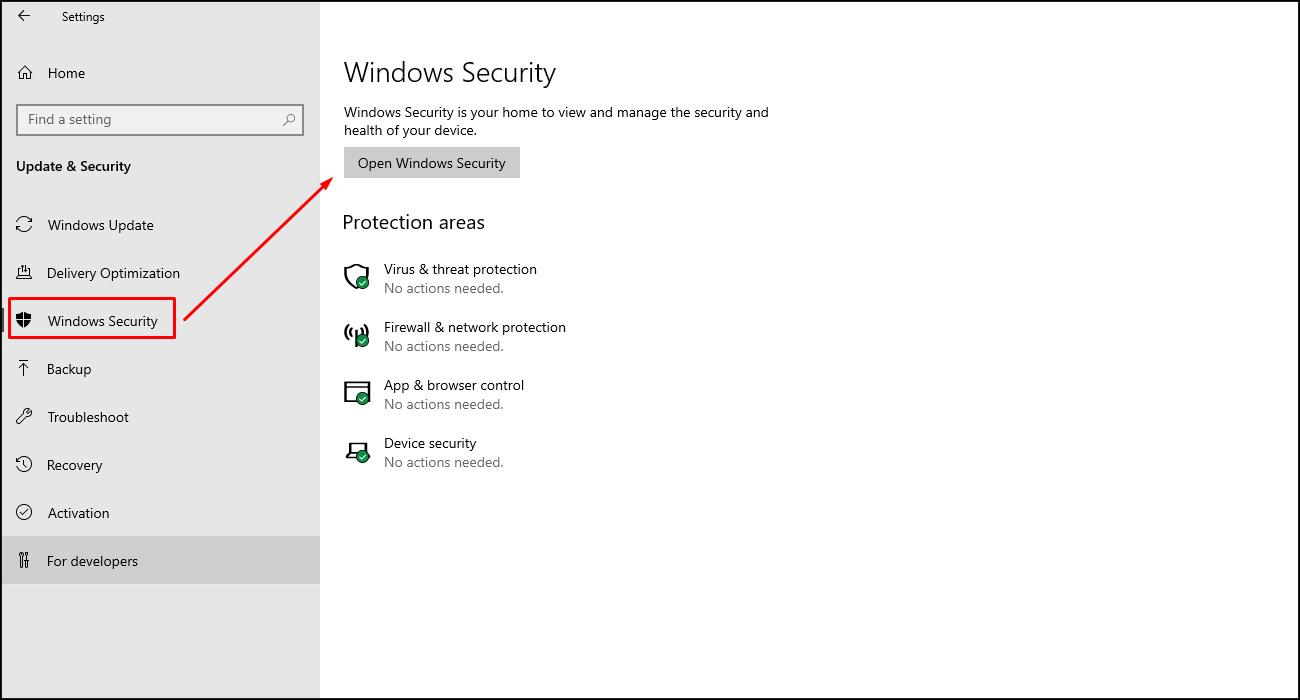Focus the Find a setting search box
The height and width of the screenshot is (700, 1300).
(160, 120)
